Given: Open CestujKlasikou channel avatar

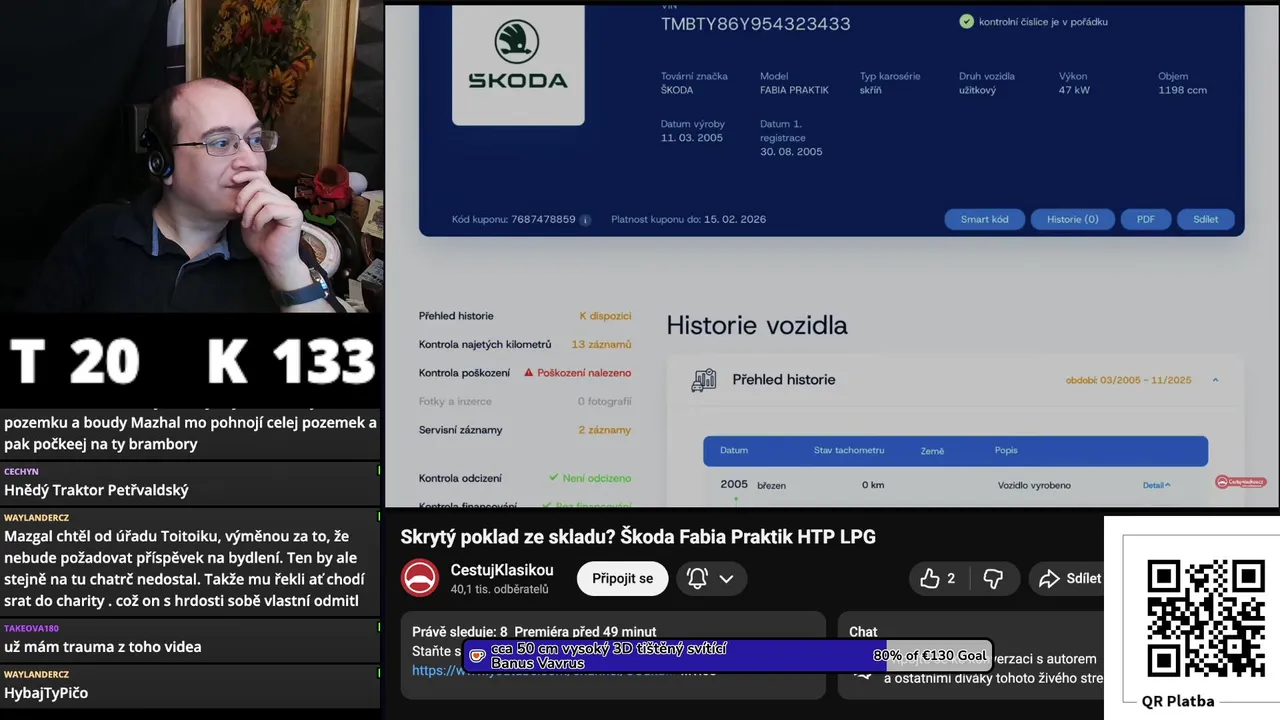Looking at the screenshot, I should point(420,578).
